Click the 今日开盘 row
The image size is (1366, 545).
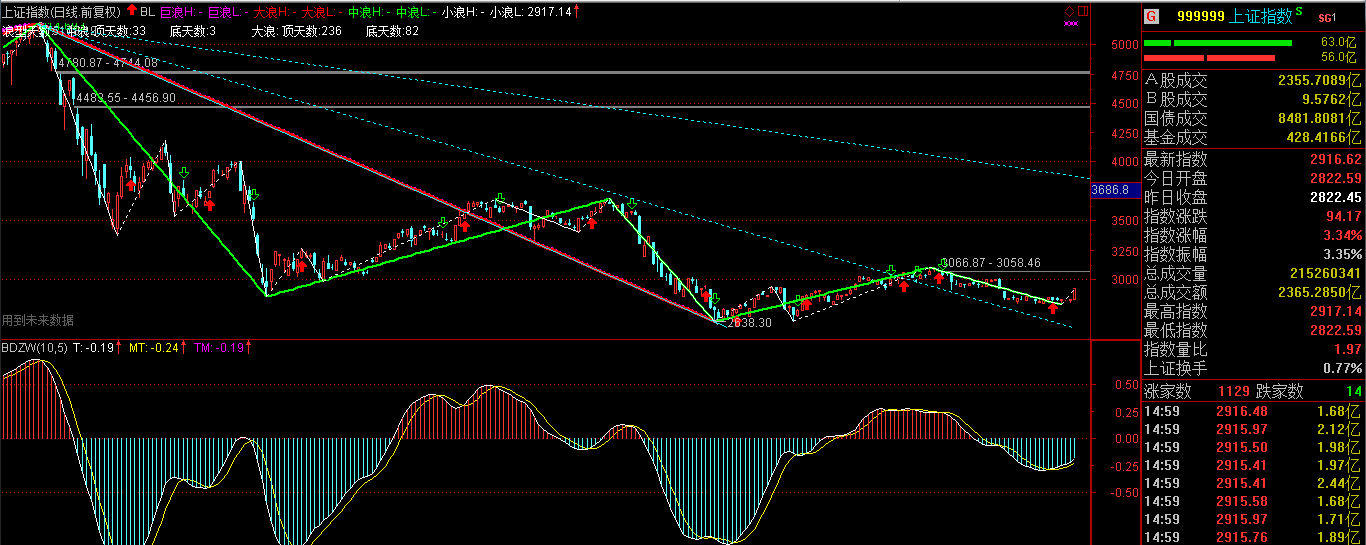pyautogui.click(x=1253, y=178)
